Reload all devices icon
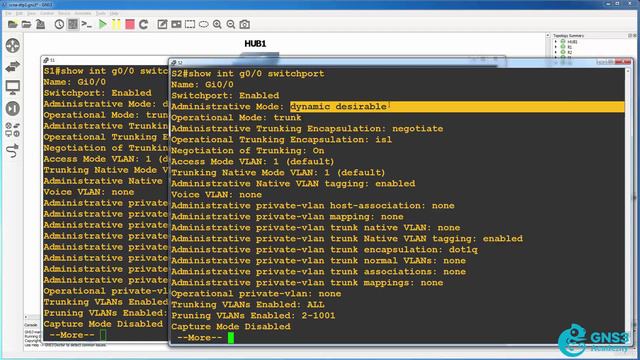Image resolution: width=640 pixels, height=360 pixels. [143, 24]
